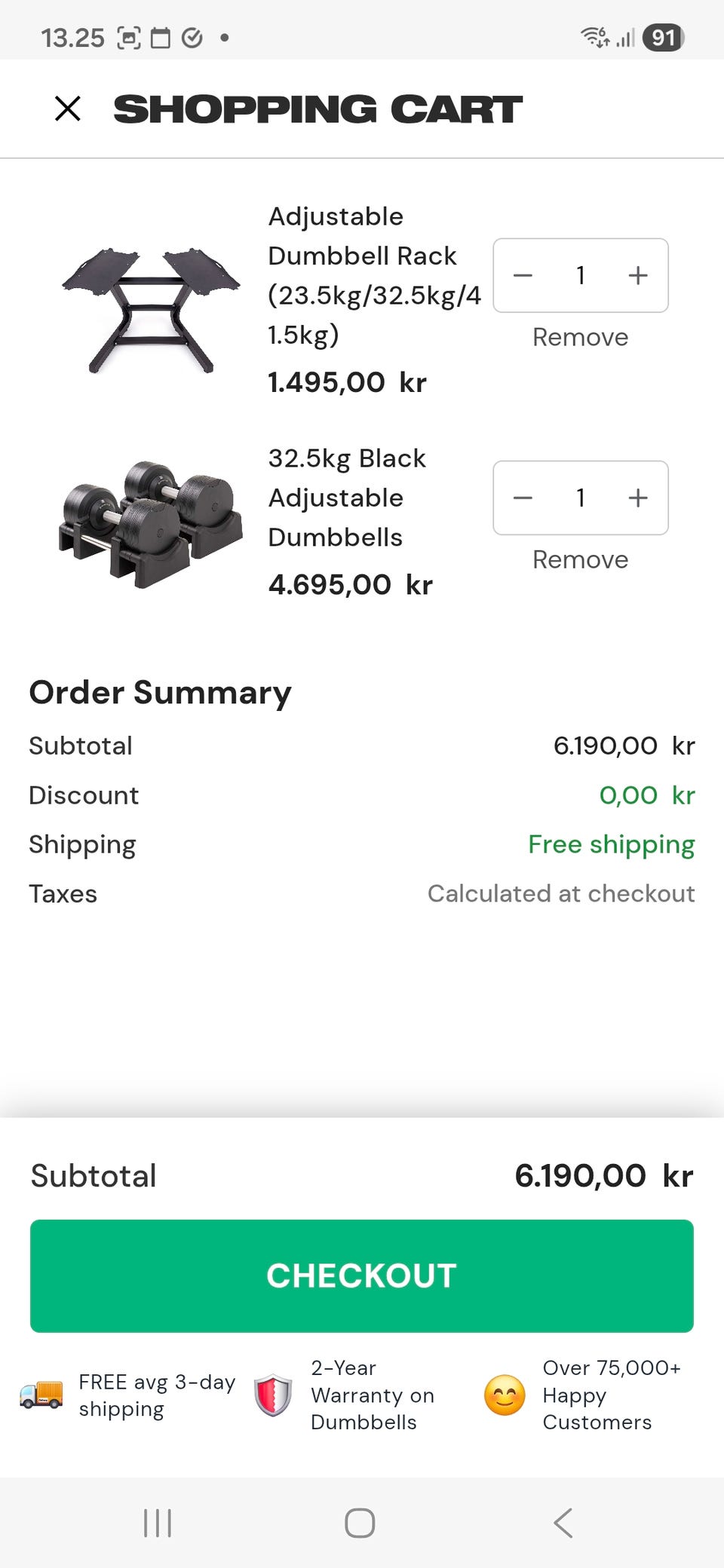Remove the Adjustable Dumbbell Rack item
The width and height of the screenshot is (724, 1568).
(580, 337)
